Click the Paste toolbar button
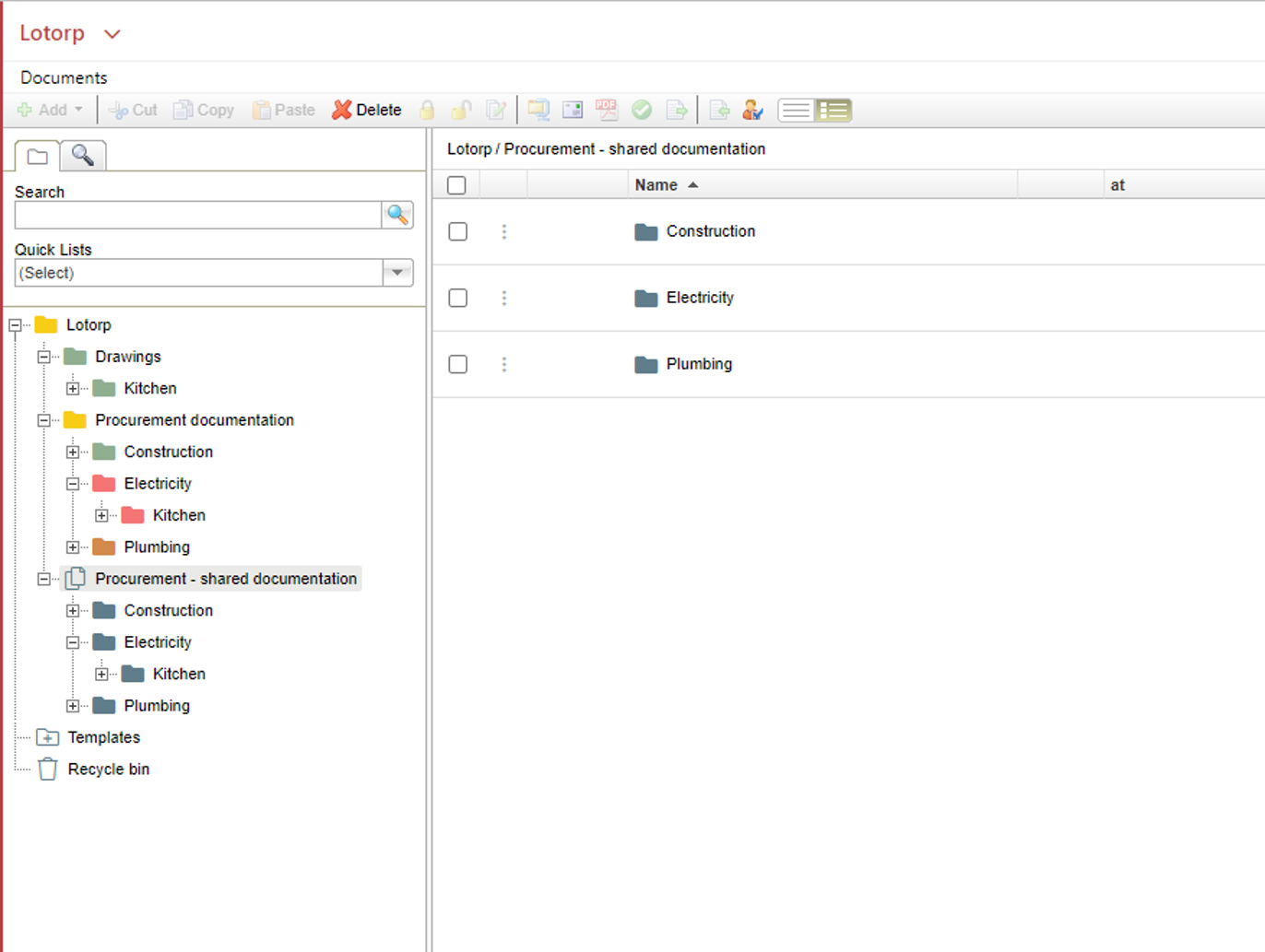This screenshot has height=952, width=1265. tap(284, 110)
